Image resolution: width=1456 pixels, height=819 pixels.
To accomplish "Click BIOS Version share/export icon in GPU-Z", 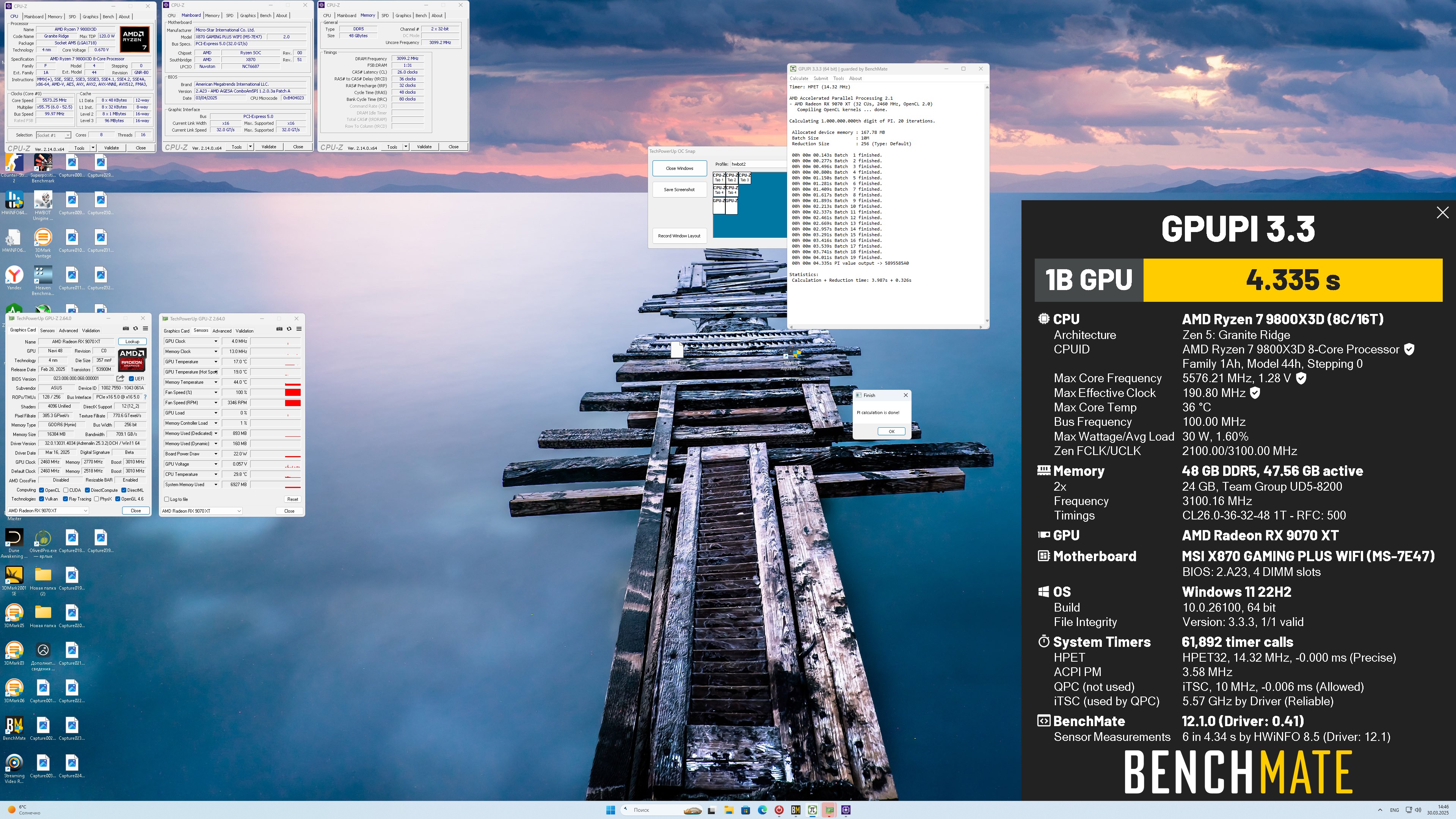I will [121, 378].
